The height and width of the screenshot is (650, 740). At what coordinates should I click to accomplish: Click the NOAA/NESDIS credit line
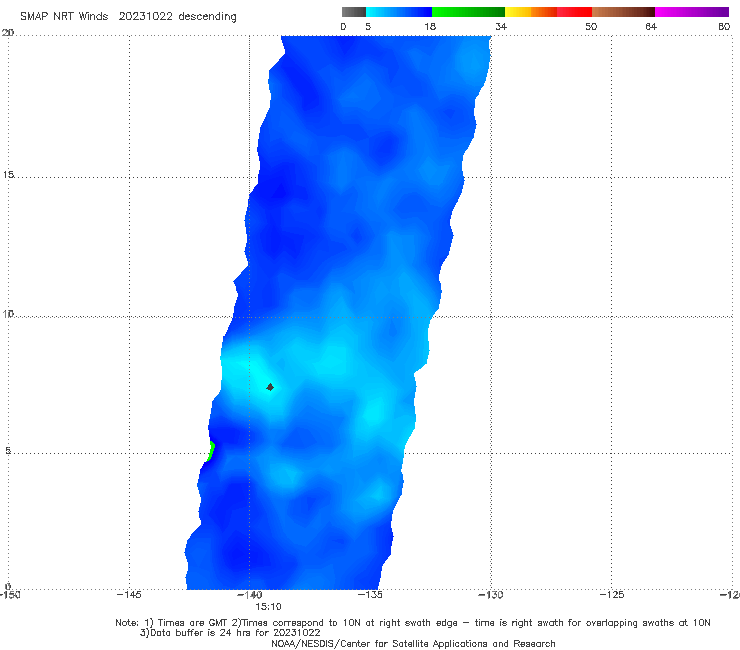(x=413, y=643)
